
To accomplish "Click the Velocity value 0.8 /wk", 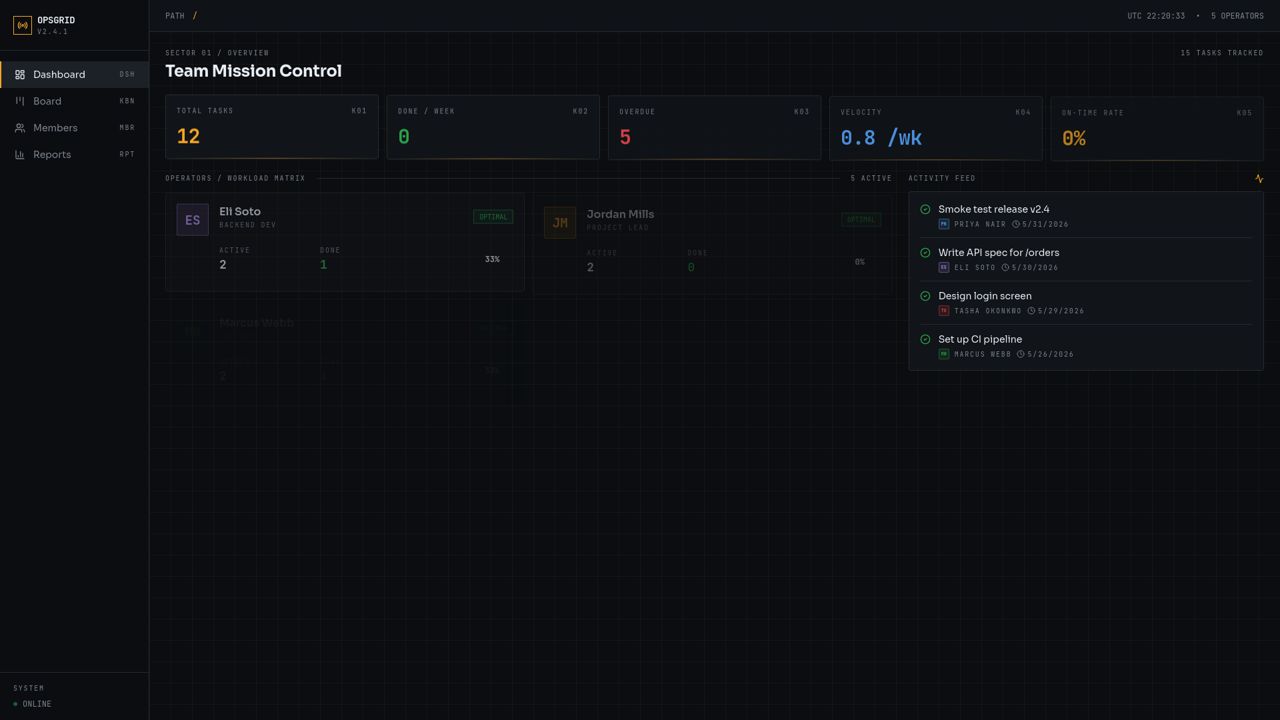I will 881,138.
